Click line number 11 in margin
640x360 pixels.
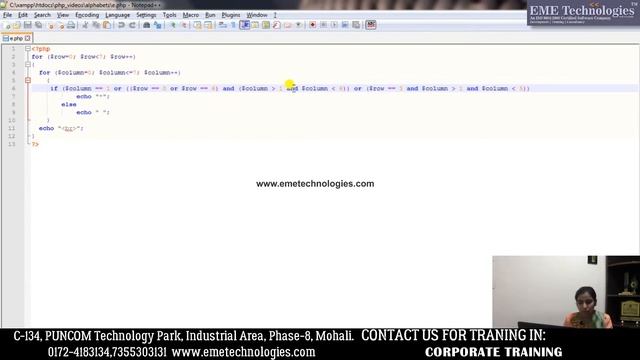pos(11,128)
